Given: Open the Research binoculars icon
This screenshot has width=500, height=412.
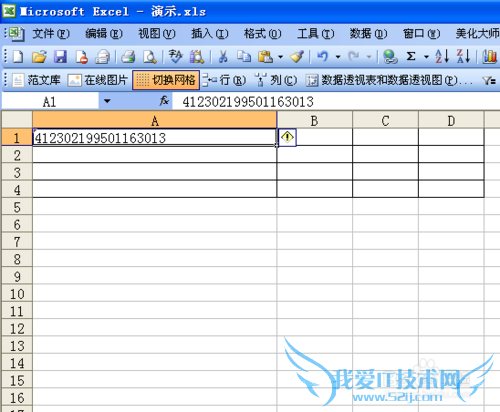Looking at the screenshot, I should [197, 57].
